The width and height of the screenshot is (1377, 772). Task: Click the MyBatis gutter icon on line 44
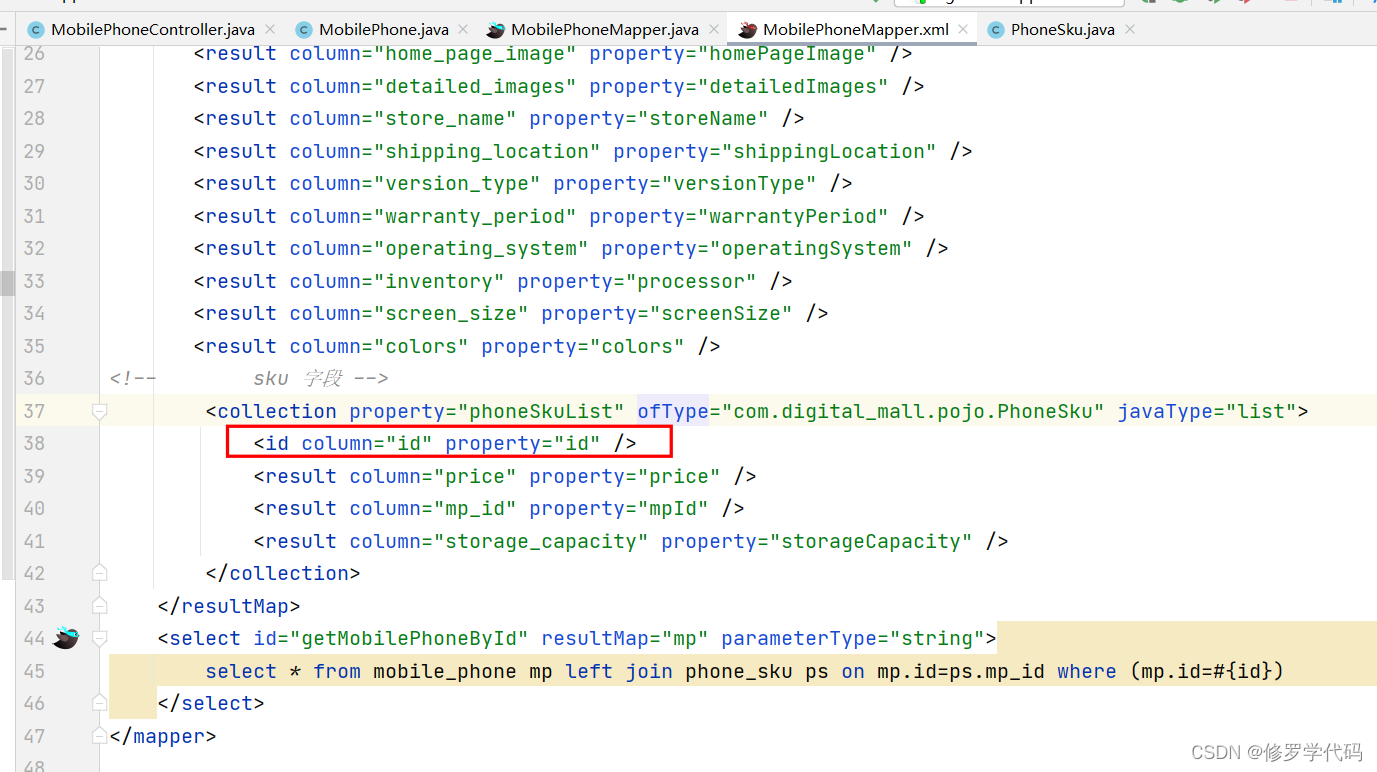tap(66, 638)
